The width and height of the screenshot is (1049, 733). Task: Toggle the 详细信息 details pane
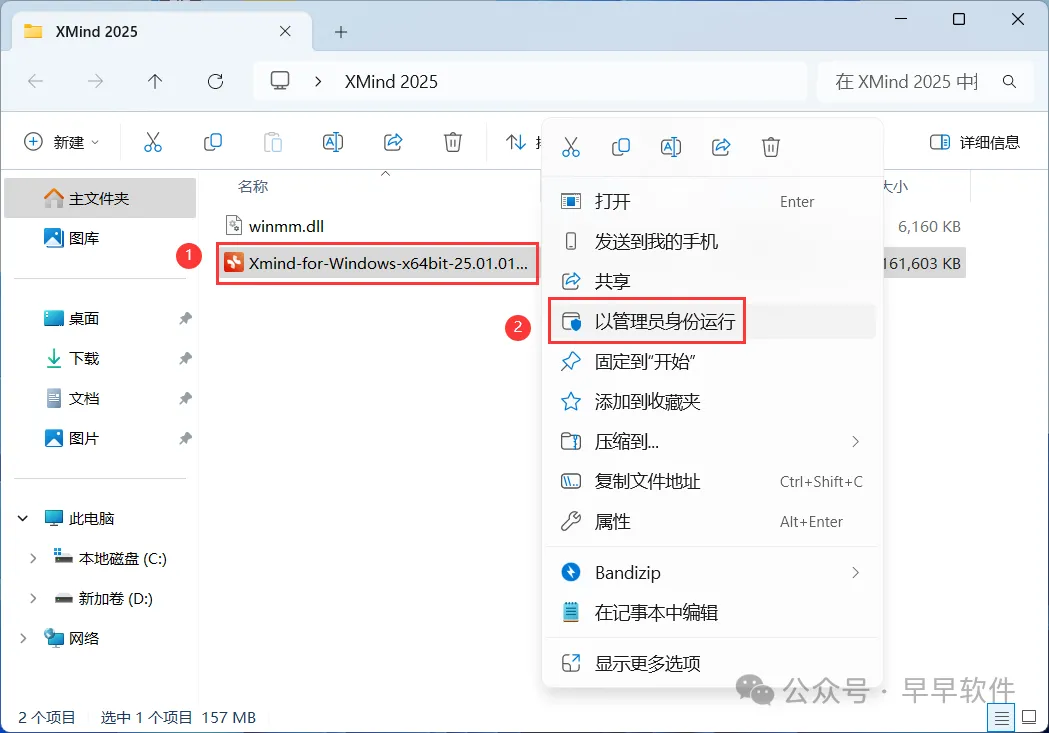tap(975, 142)
